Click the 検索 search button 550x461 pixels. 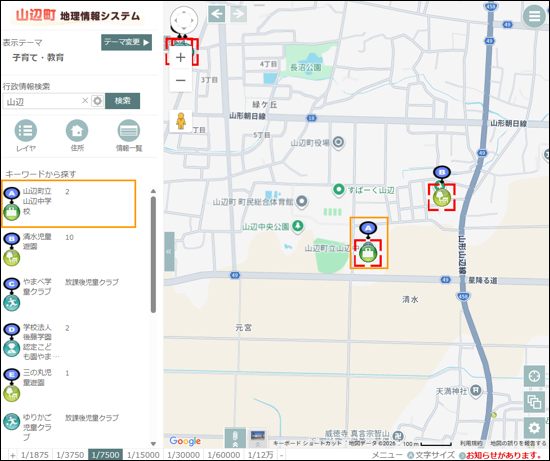pyautogui.click(x=122, y=101)
